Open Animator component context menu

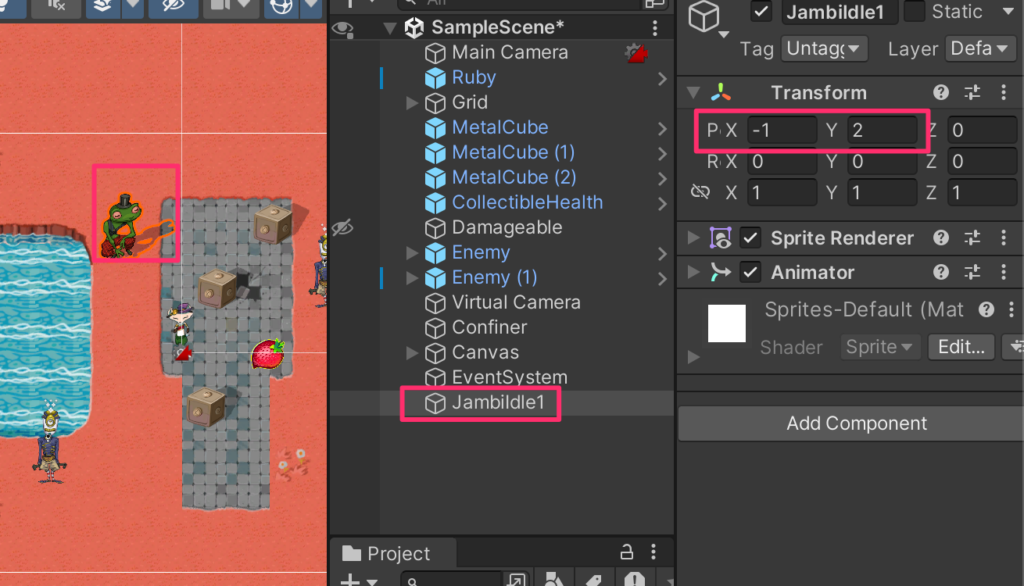1004,272
